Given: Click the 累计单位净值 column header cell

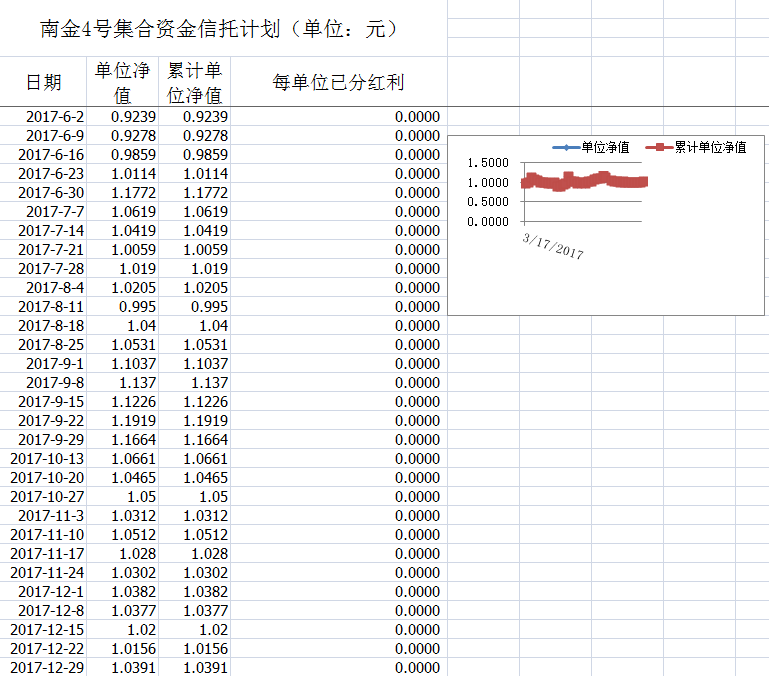Looking at the screenshot, I should (x=194, y=82).
